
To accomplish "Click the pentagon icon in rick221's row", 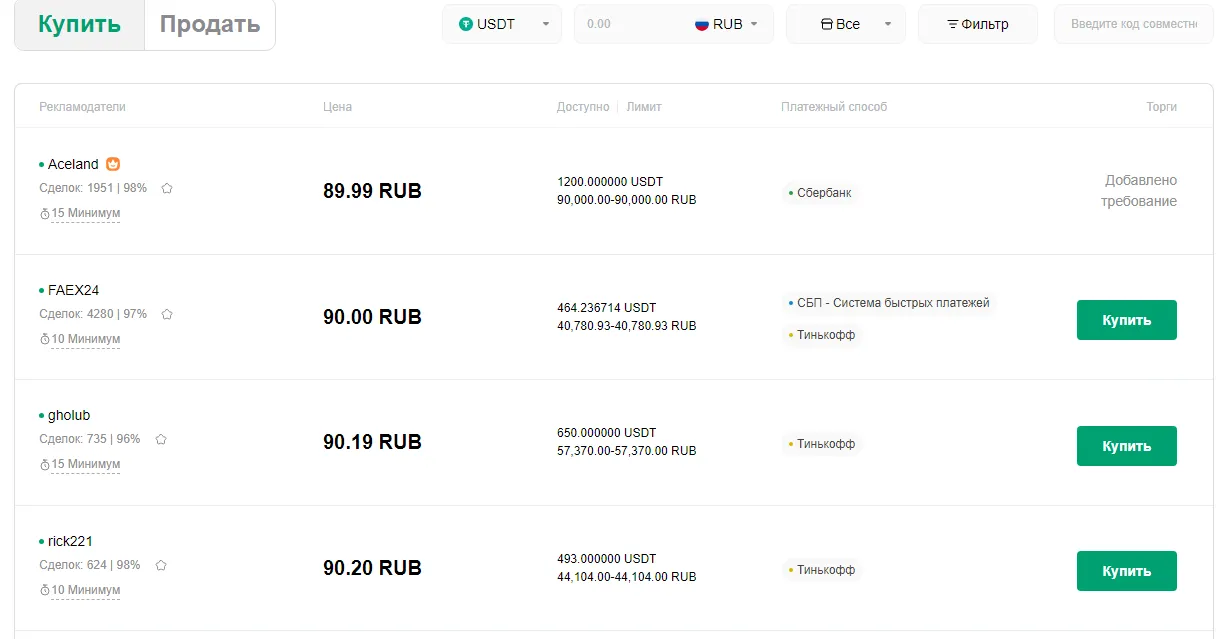I will click(161, 565).
